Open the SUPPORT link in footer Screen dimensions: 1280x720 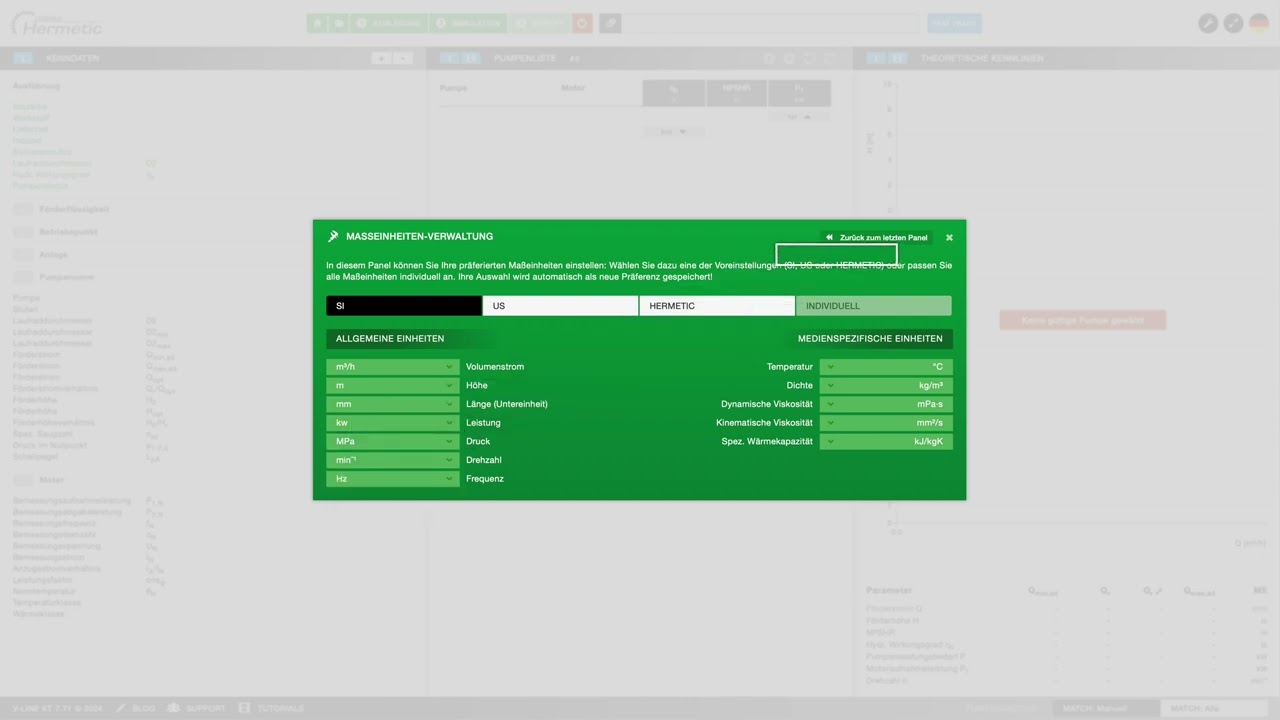point(197,708)
